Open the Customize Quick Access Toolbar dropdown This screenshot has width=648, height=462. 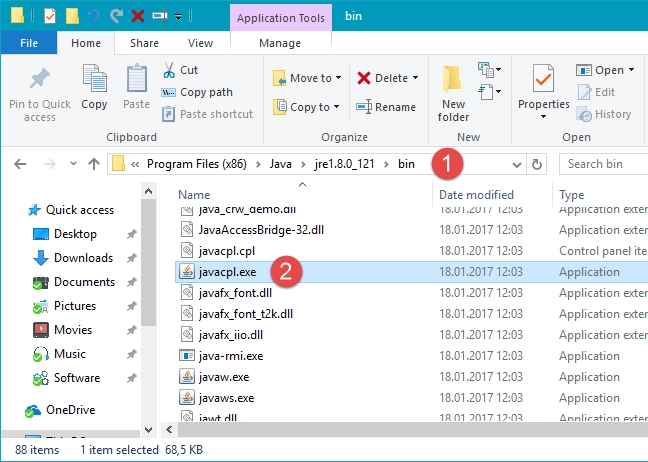point(179,17)
